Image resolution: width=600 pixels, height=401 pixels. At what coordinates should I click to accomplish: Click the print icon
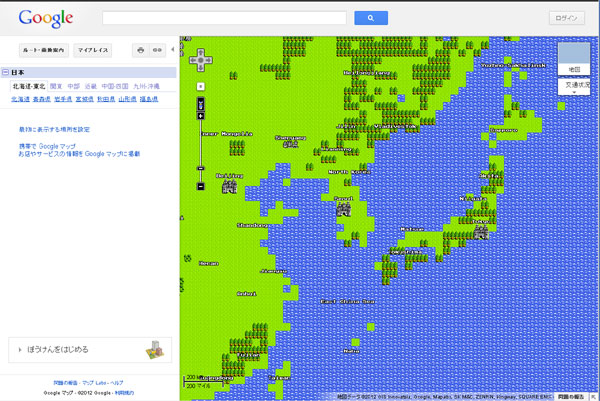point(141,49)
